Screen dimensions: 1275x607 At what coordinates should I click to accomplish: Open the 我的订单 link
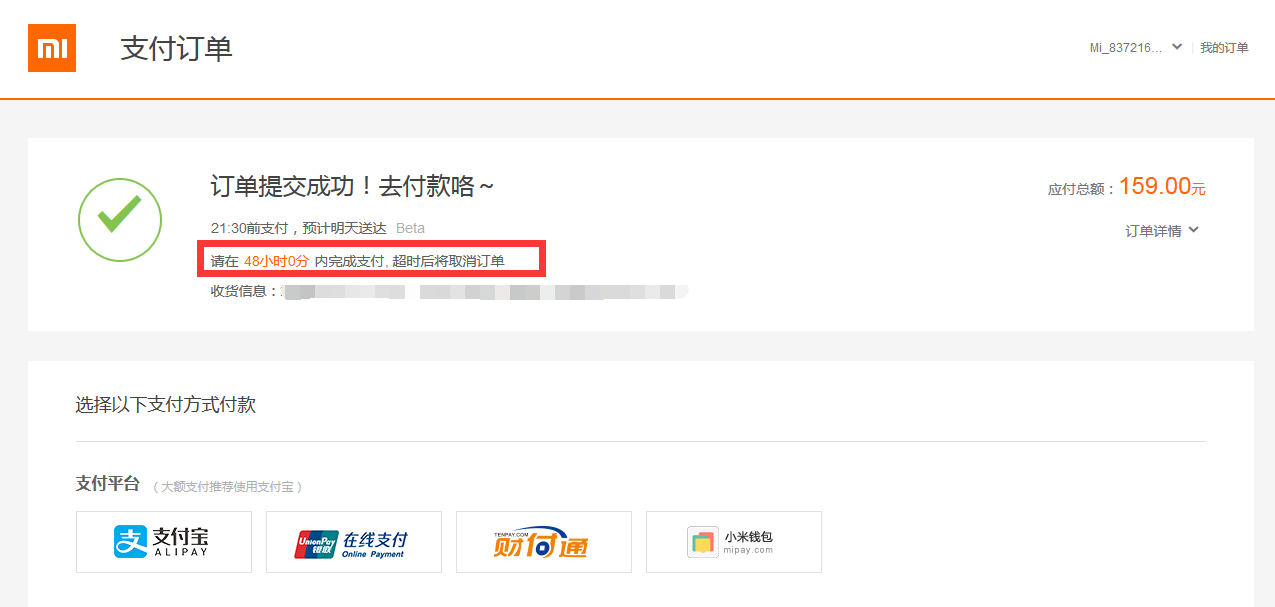pyautogui.click(x=1224, y=48)
